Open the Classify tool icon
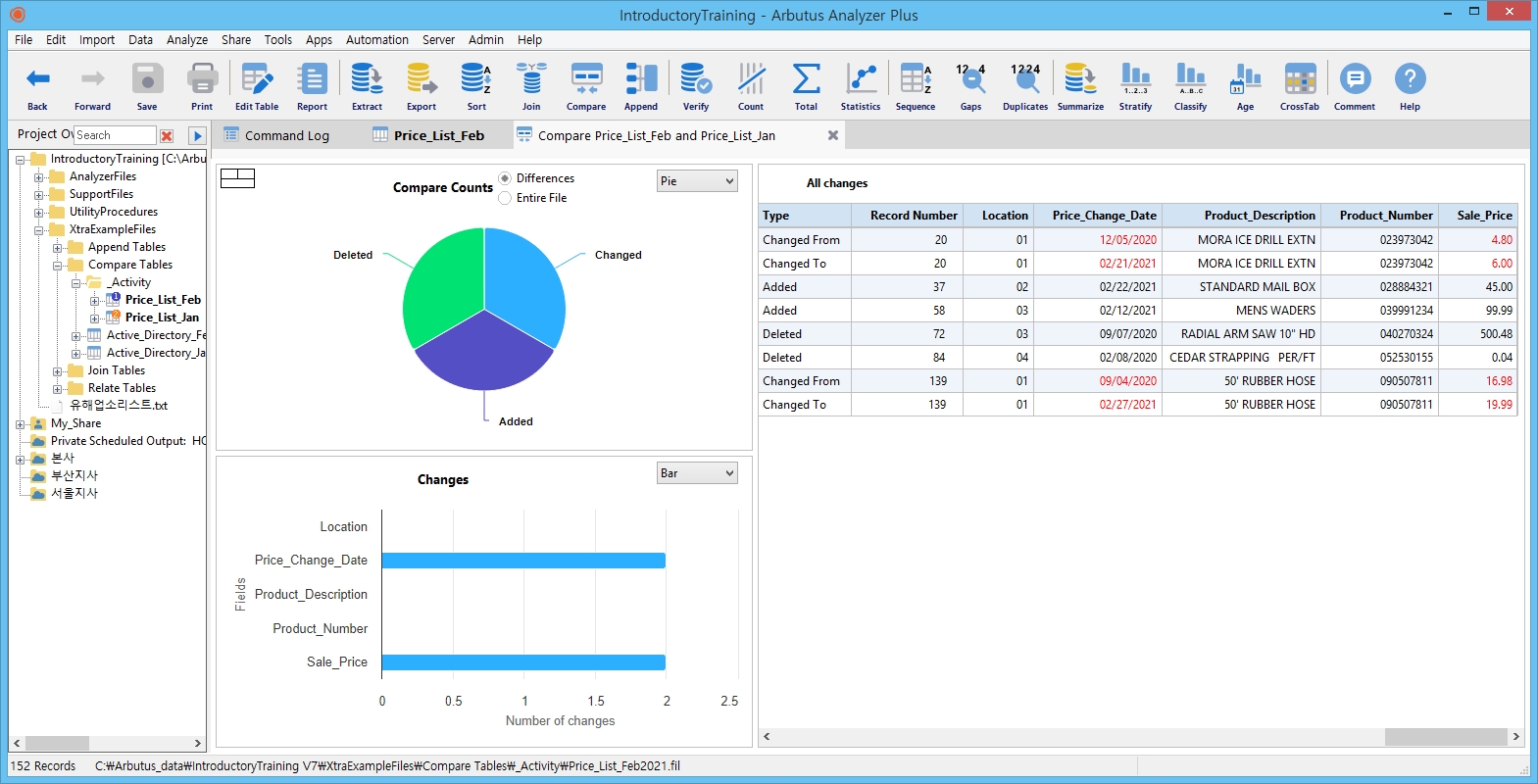This screenshot has width=1538, height=784. [x=1190, y=78]
